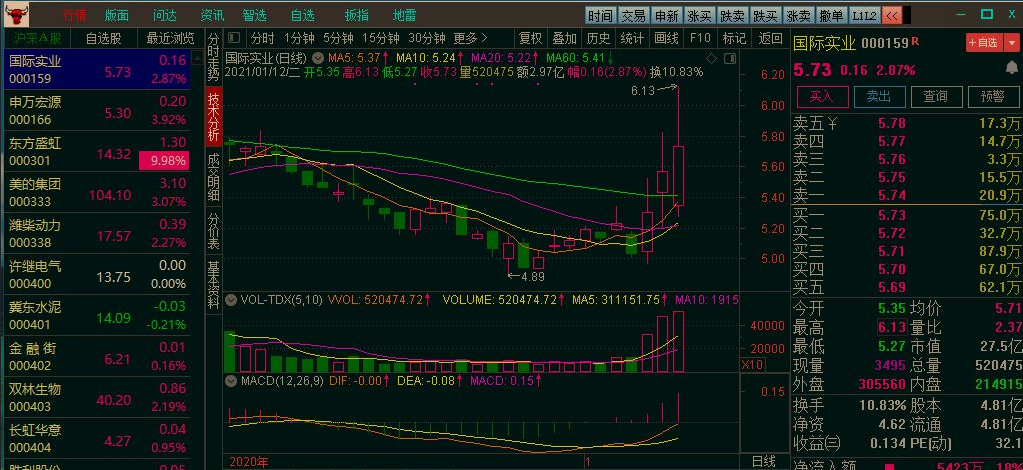Toggle the left panel layout icon
The height and width of the screenshot is (470, 1023).
tap(234, 38)
